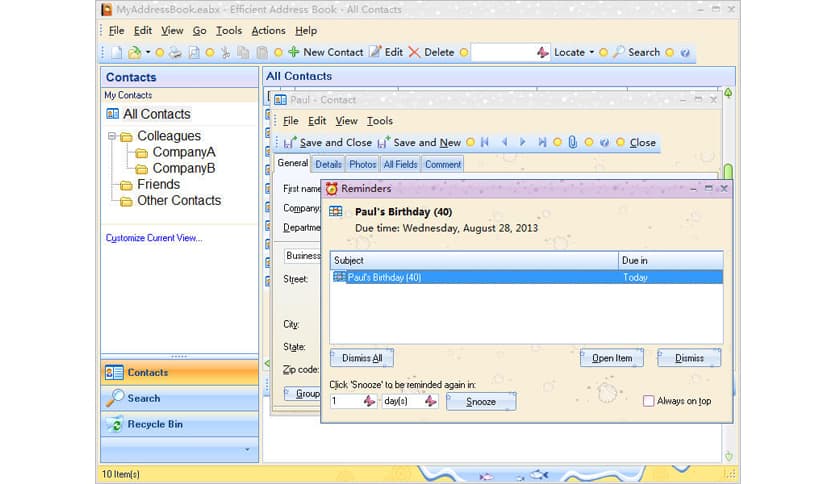
Task: Go to next record arrow icon
Action: pyautogui.click(x=523, y=142)
